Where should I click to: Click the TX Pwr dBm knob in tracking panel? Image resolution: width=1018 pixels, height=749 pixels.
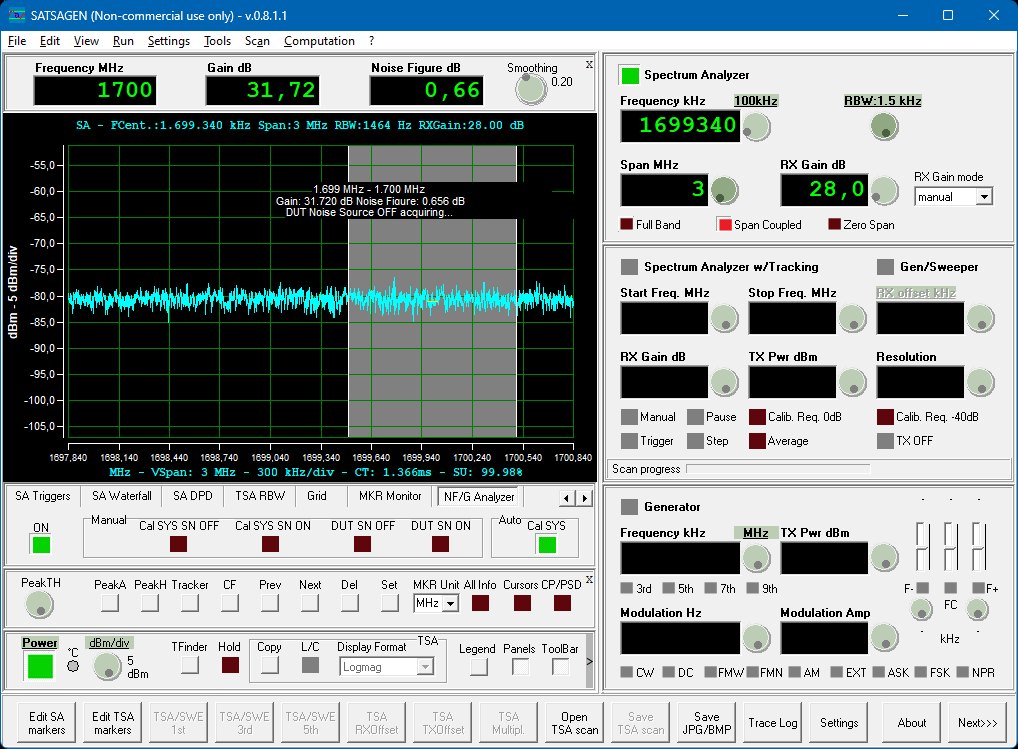pyautogui.click(x=852, y=382)
